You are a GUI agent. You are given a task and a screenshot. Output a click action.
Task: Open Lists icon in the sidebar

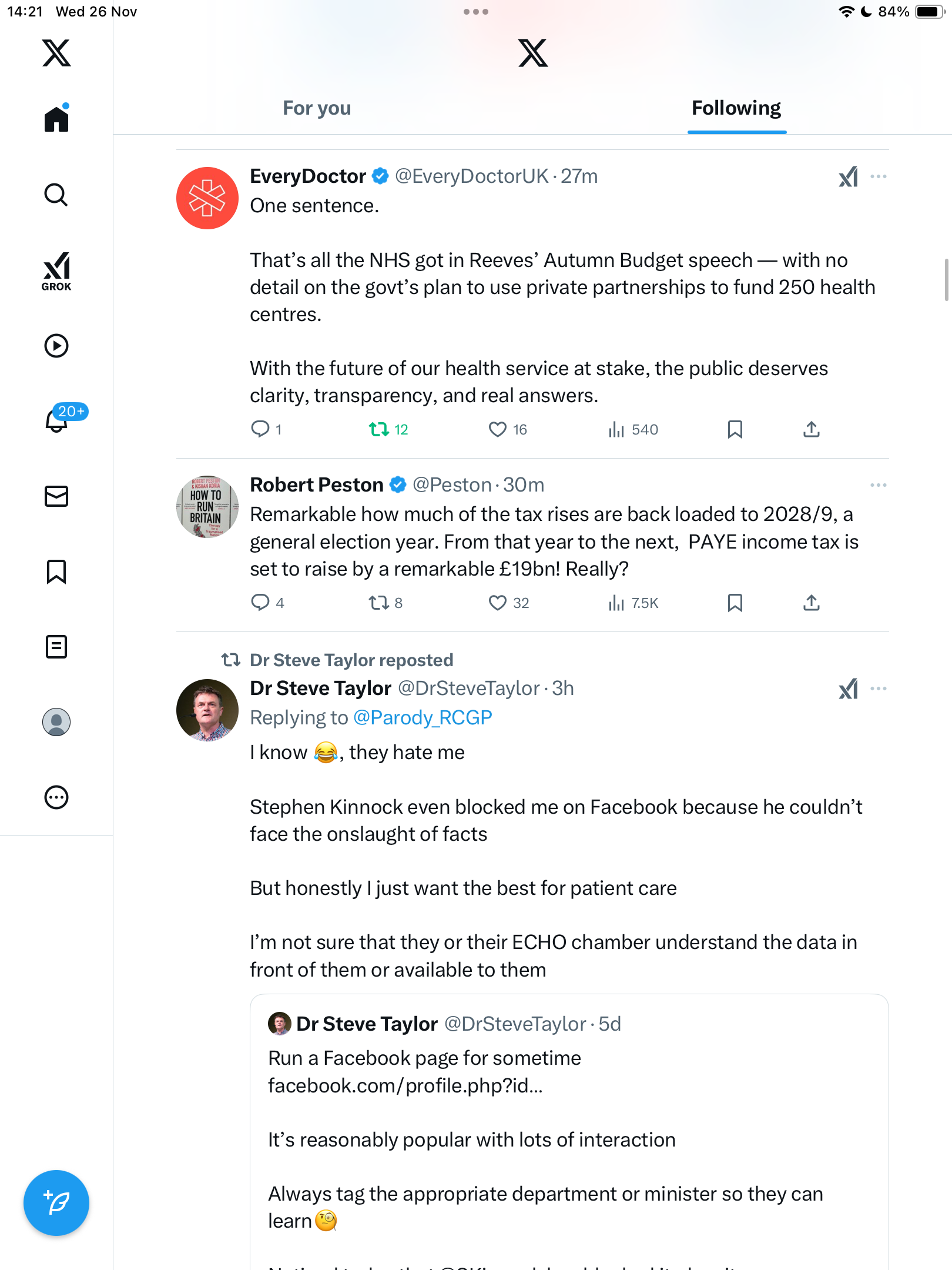coord(56,647)
